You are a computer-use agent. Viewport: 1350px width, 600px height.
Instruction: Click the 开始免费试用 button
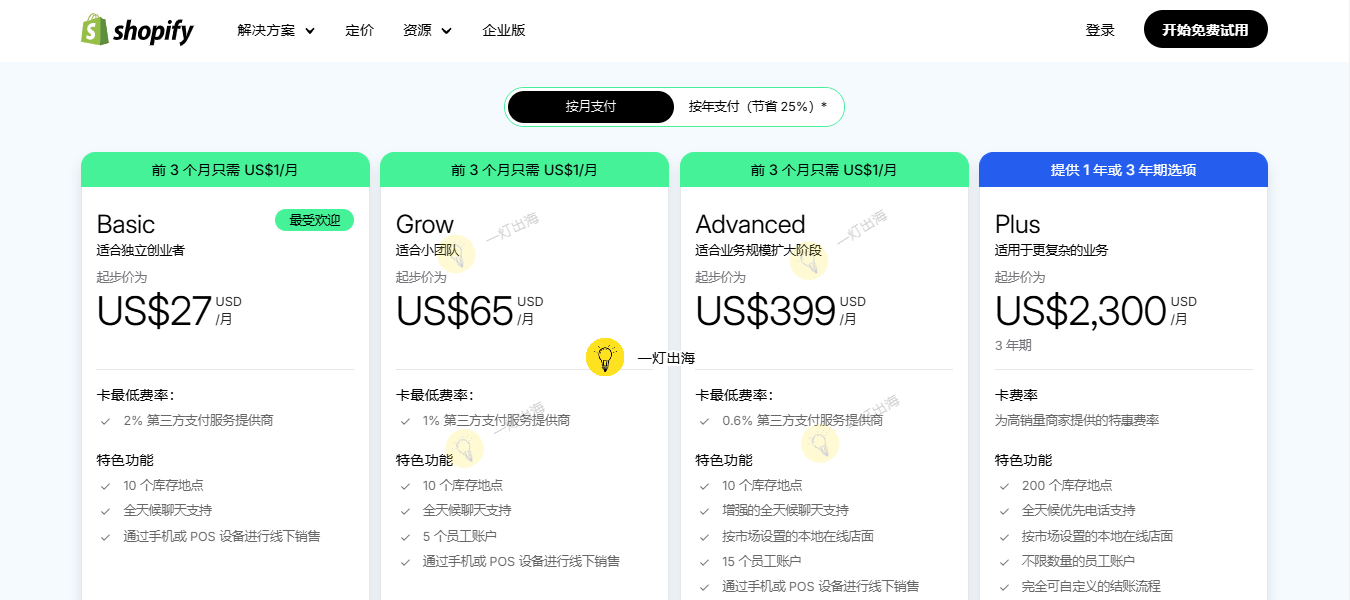pyautogui.click(x=1205, y=29)
